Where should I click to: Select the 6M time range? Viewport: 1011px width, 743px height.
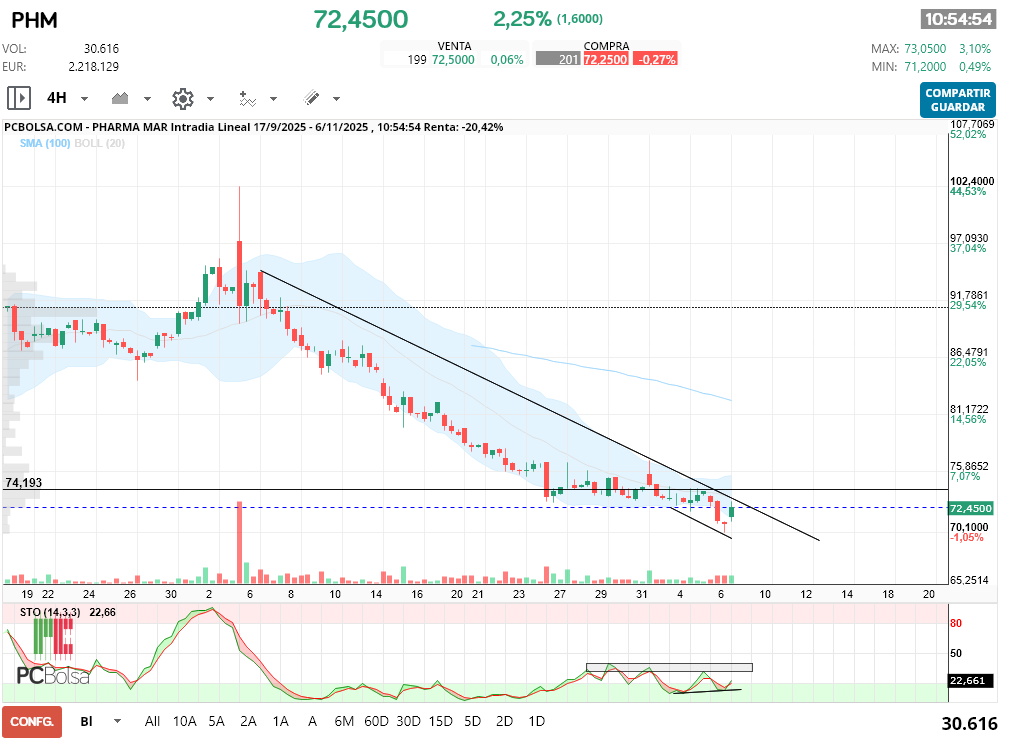click(344, 721)
